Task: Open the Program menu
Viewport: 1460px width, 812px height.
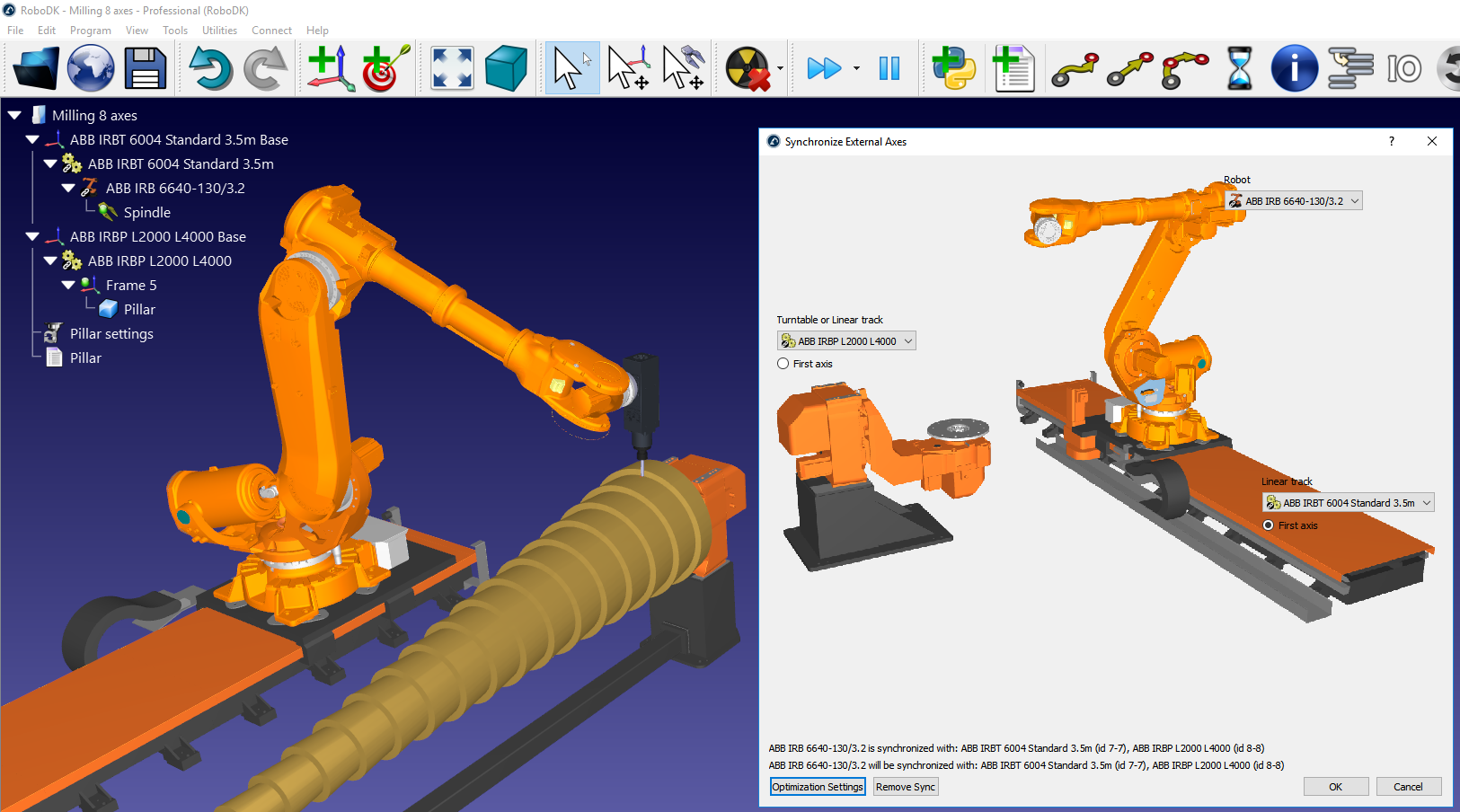Action: [90, 31]
